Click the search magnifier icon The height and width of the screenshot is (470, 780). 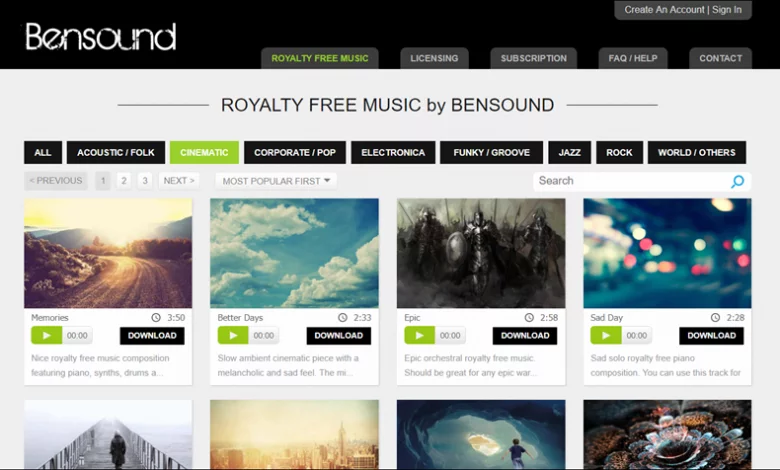737,182
